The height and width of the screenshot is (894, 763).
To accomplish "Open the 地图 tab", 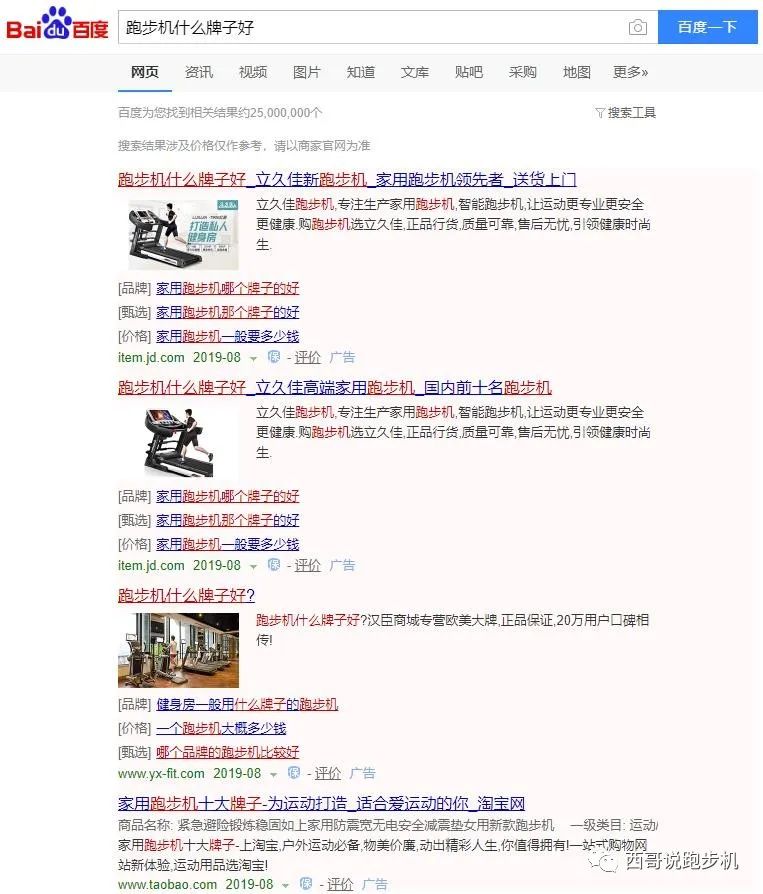I will point(577,72).
